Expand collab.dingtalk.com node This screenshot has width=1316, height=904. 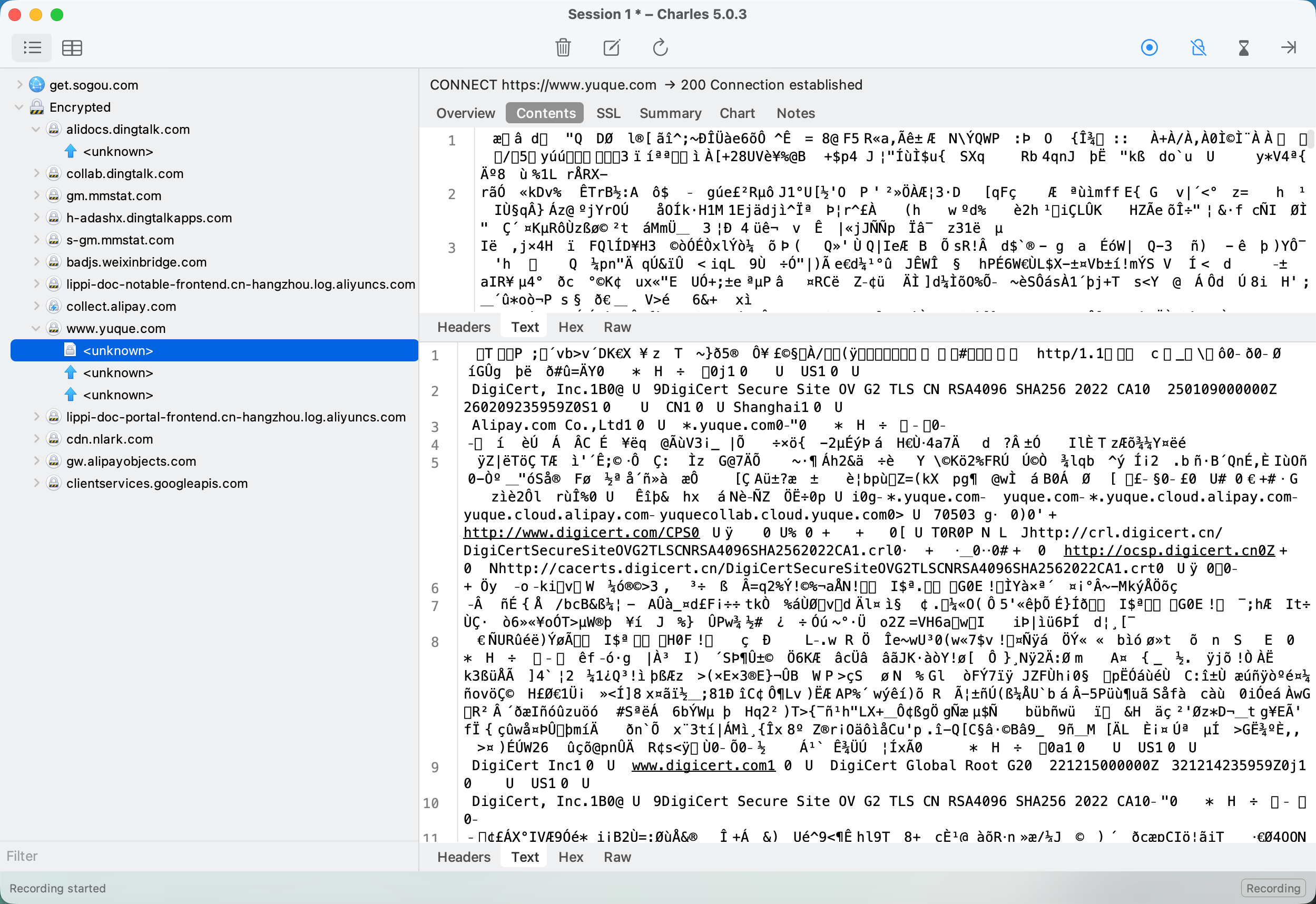click(36, 173)
